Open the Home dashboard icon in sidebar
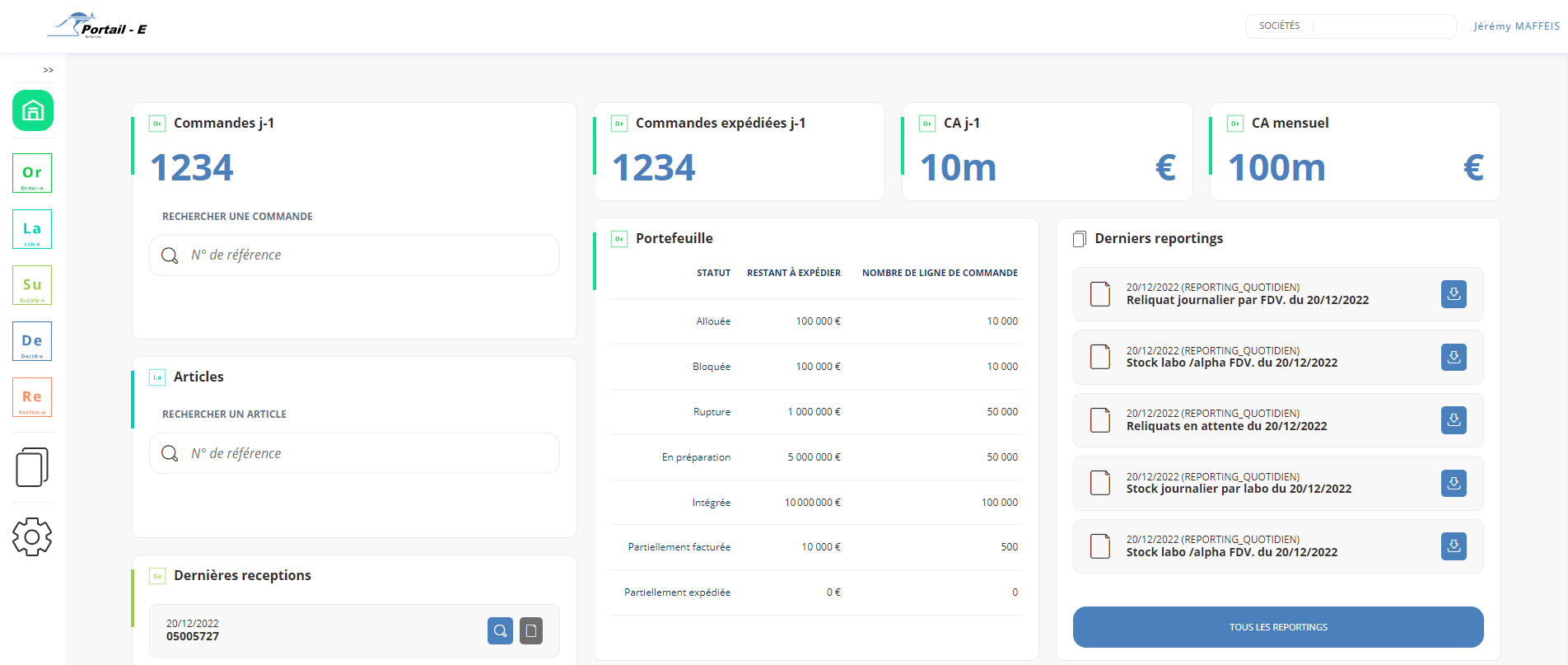Screen dimensions: 1568x665 click(x=33, y=110)
